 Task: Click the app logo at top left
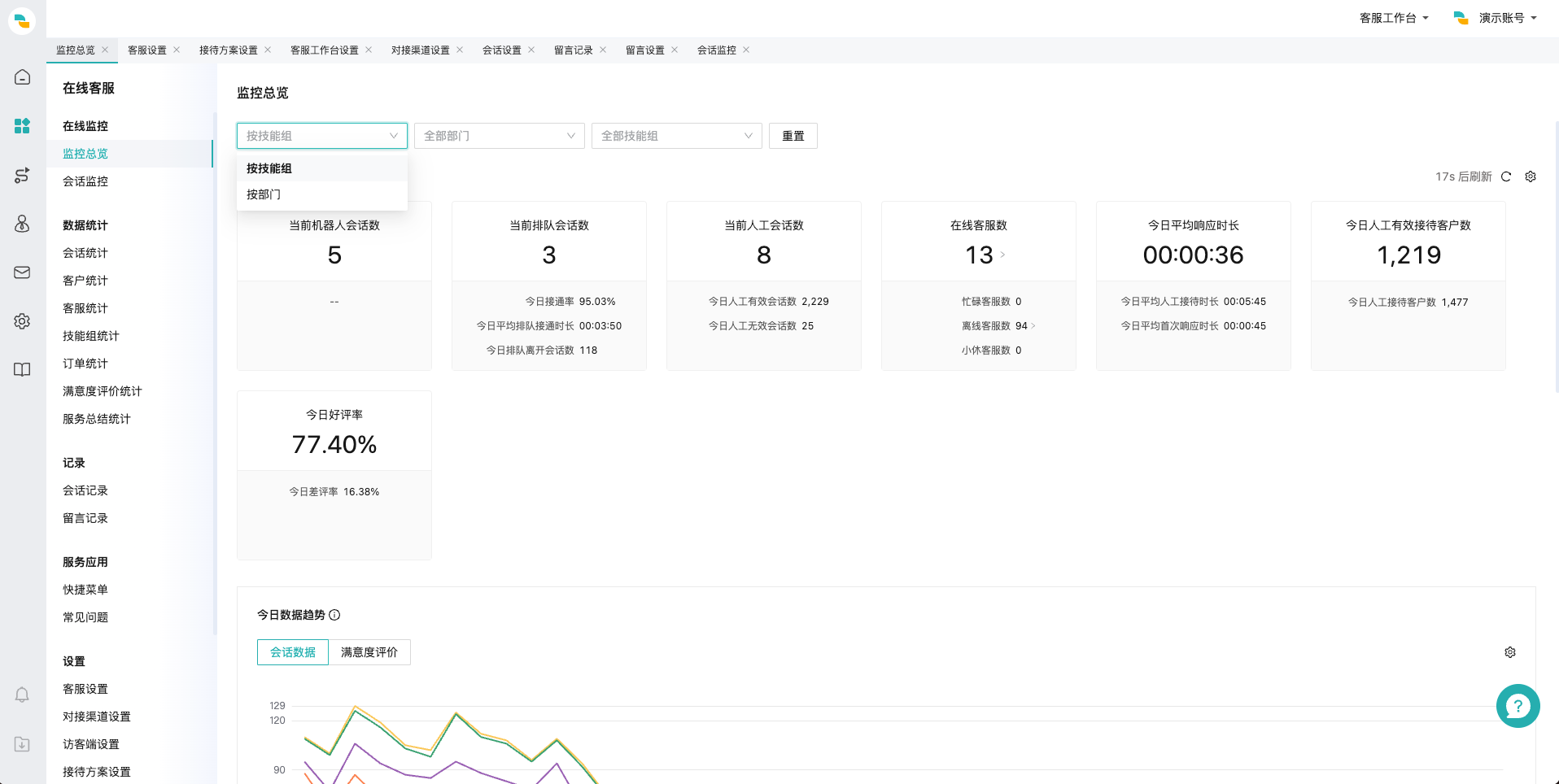[x=22, y=20]
